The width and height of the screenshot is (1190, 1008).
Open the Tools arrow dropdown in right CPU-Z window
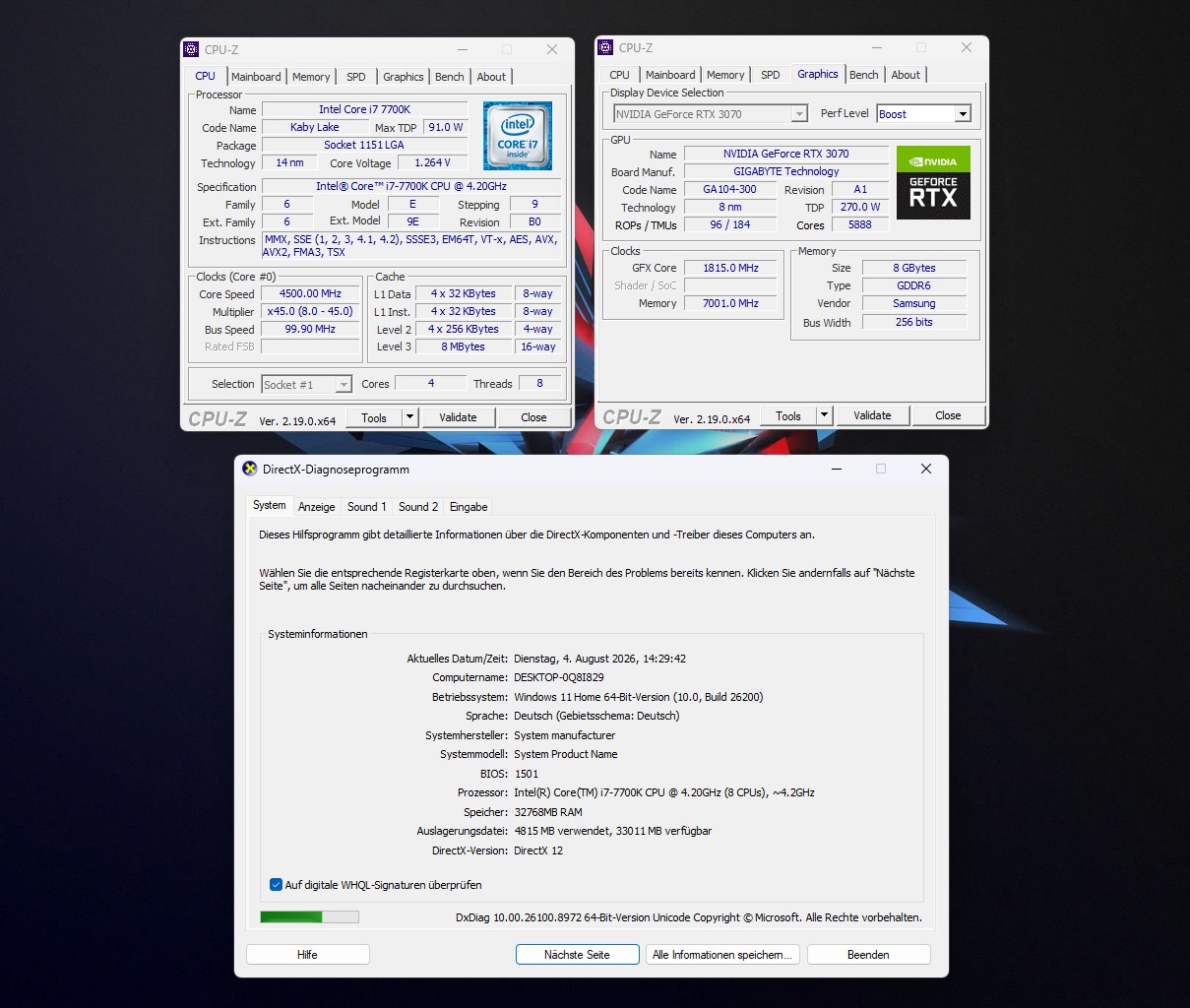tap(824, 415)
